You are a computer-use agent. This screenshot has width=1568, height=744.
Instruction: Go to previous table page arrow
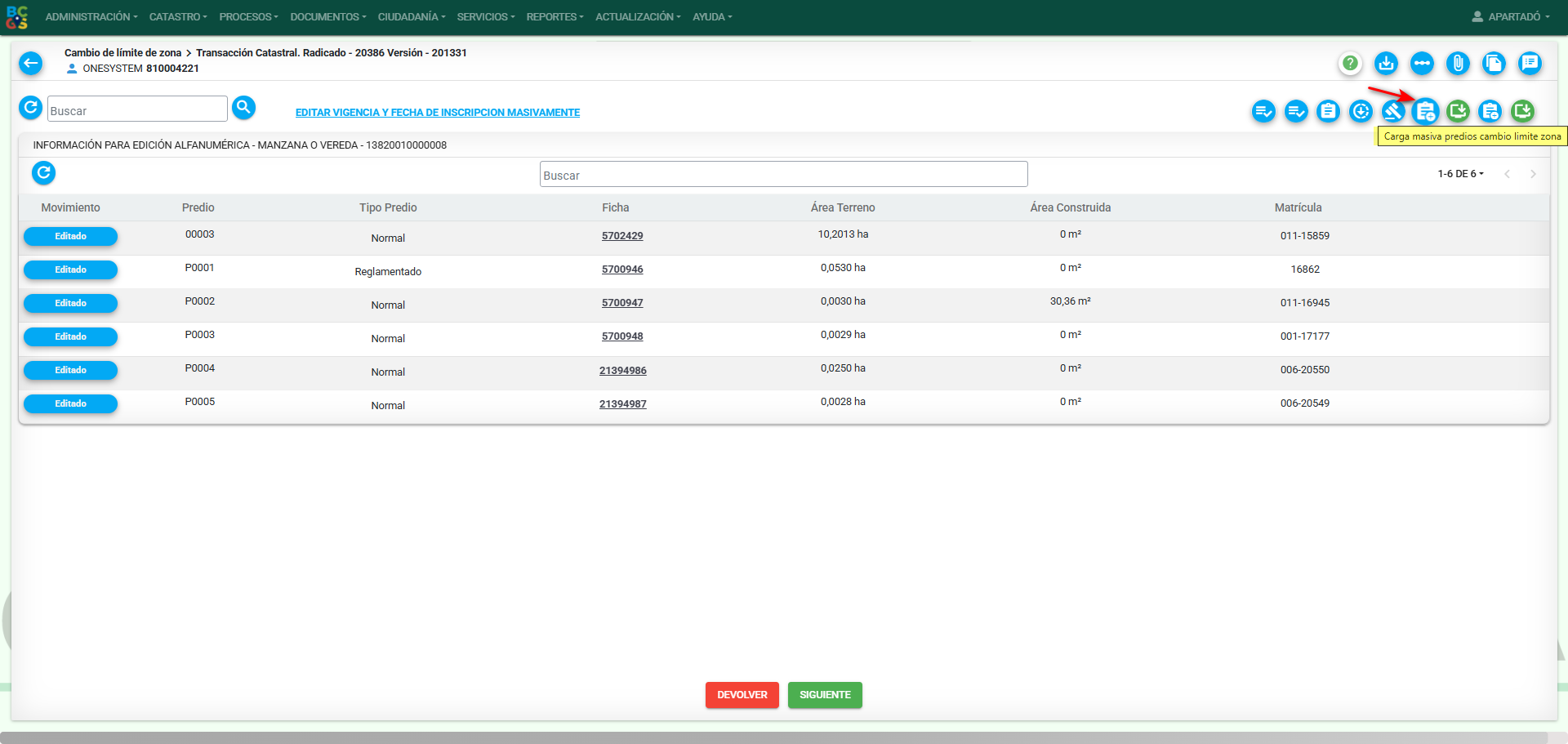coord(1508,174)
